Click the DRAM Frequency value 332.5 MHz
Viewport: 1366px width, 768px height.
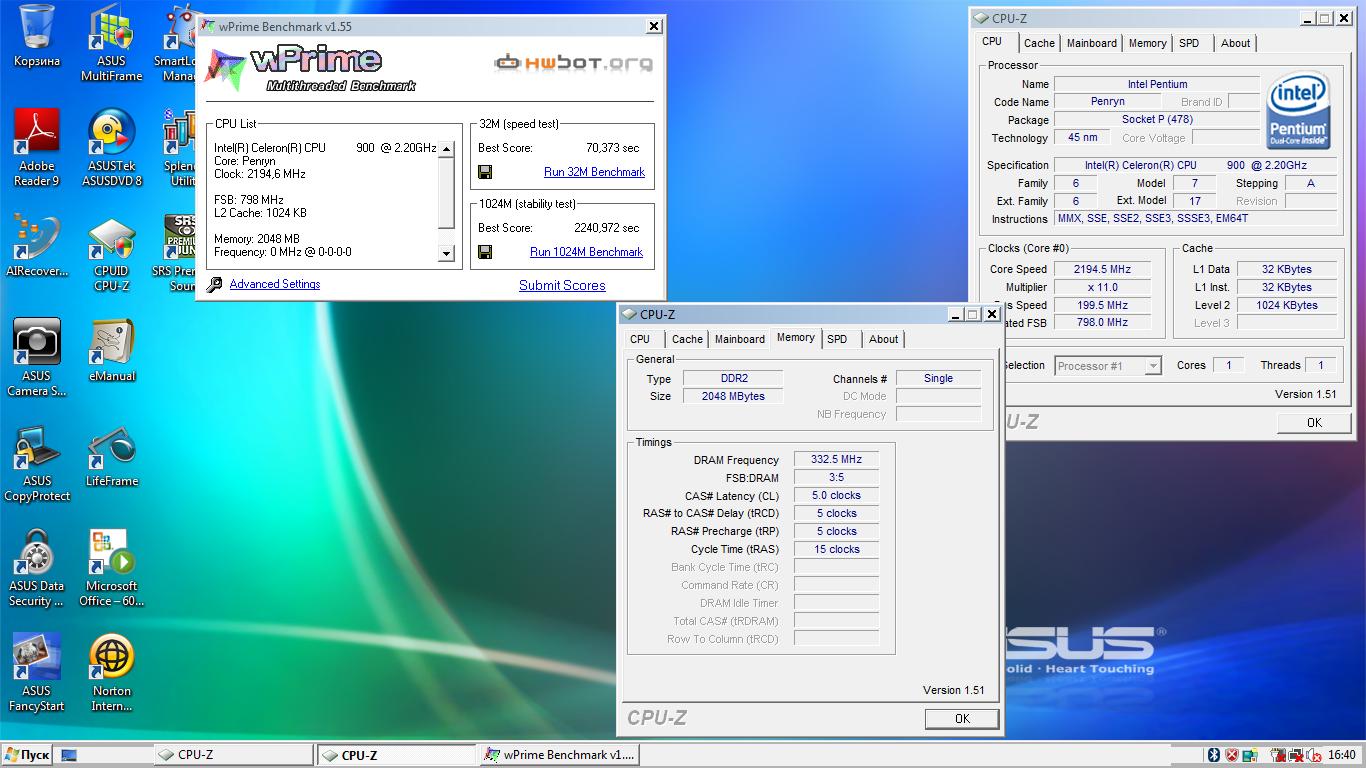837,459
